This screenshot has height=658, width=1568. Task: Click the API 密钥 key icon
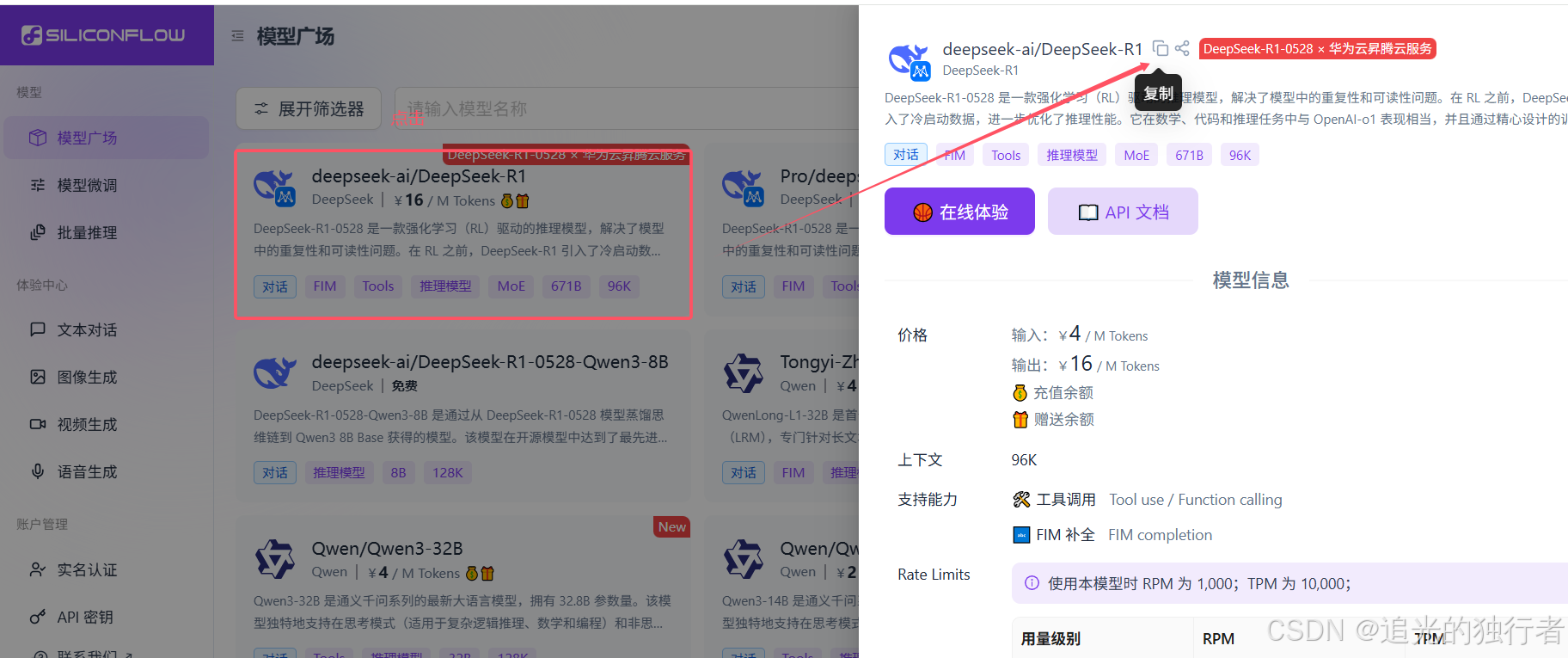click(x=38, y=617)
